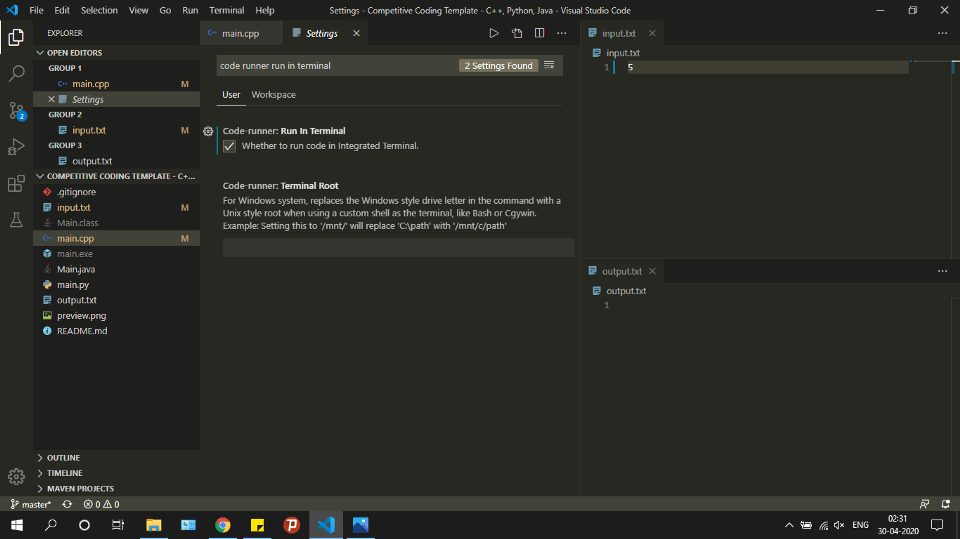Screen dimensions: 960x539
Task: Click the Split Editor icon
Action: [539, 33]
